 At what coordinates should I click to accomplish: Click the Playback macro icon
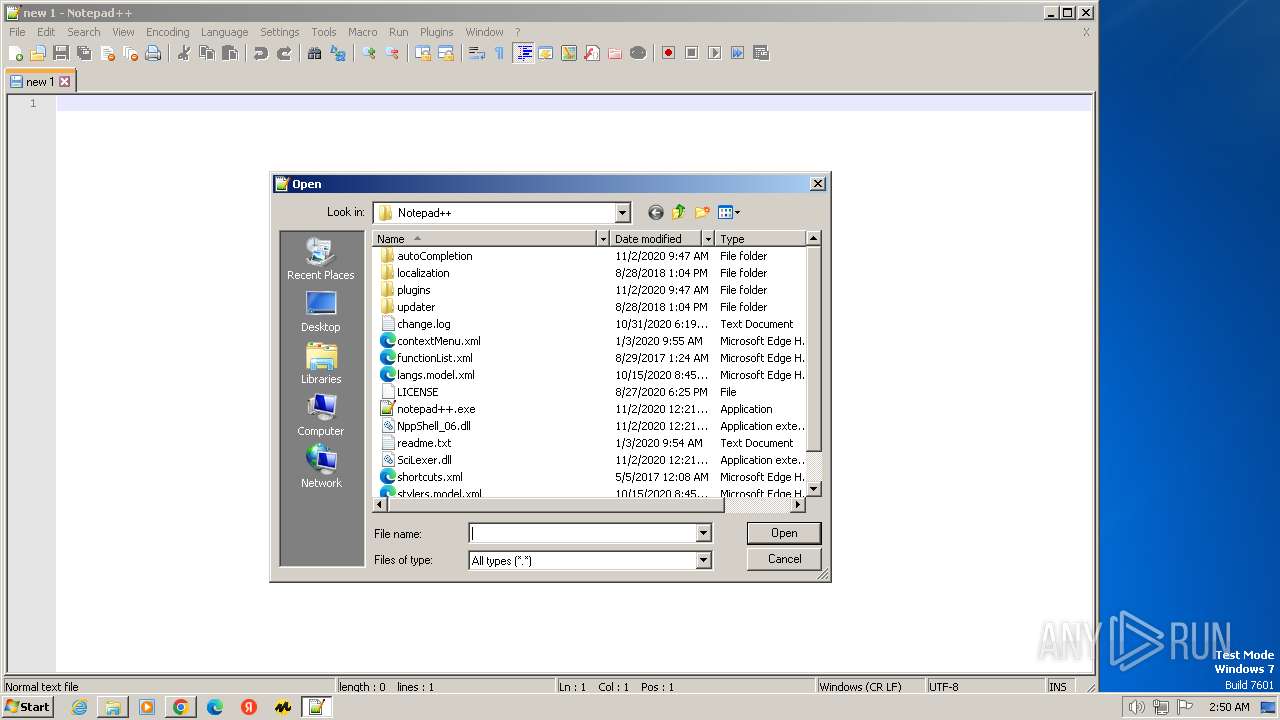[714, 53]
